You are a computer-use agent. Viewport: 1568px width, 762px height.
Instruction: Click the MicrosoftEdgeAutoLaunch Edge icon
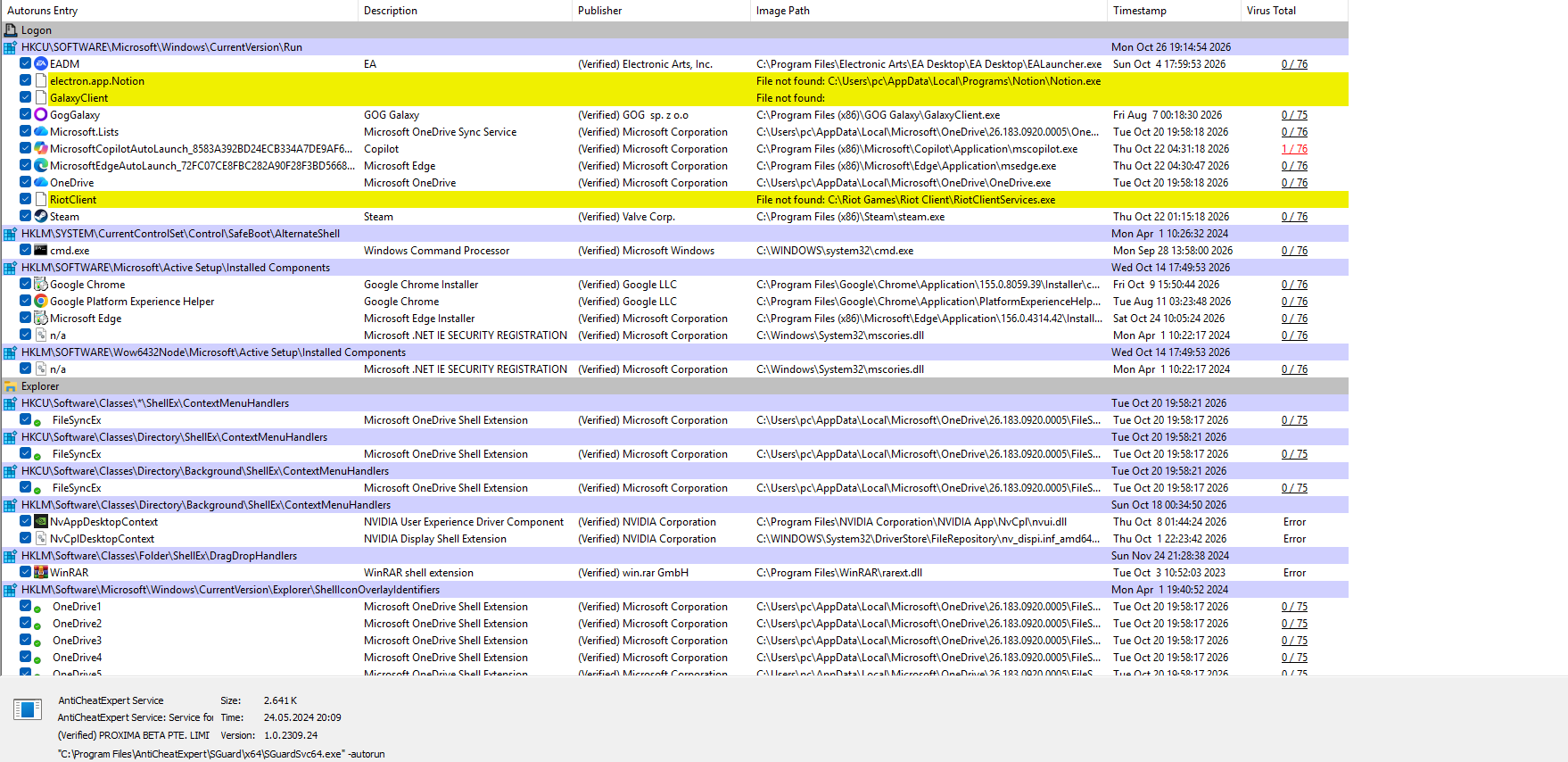coord(40,166)
